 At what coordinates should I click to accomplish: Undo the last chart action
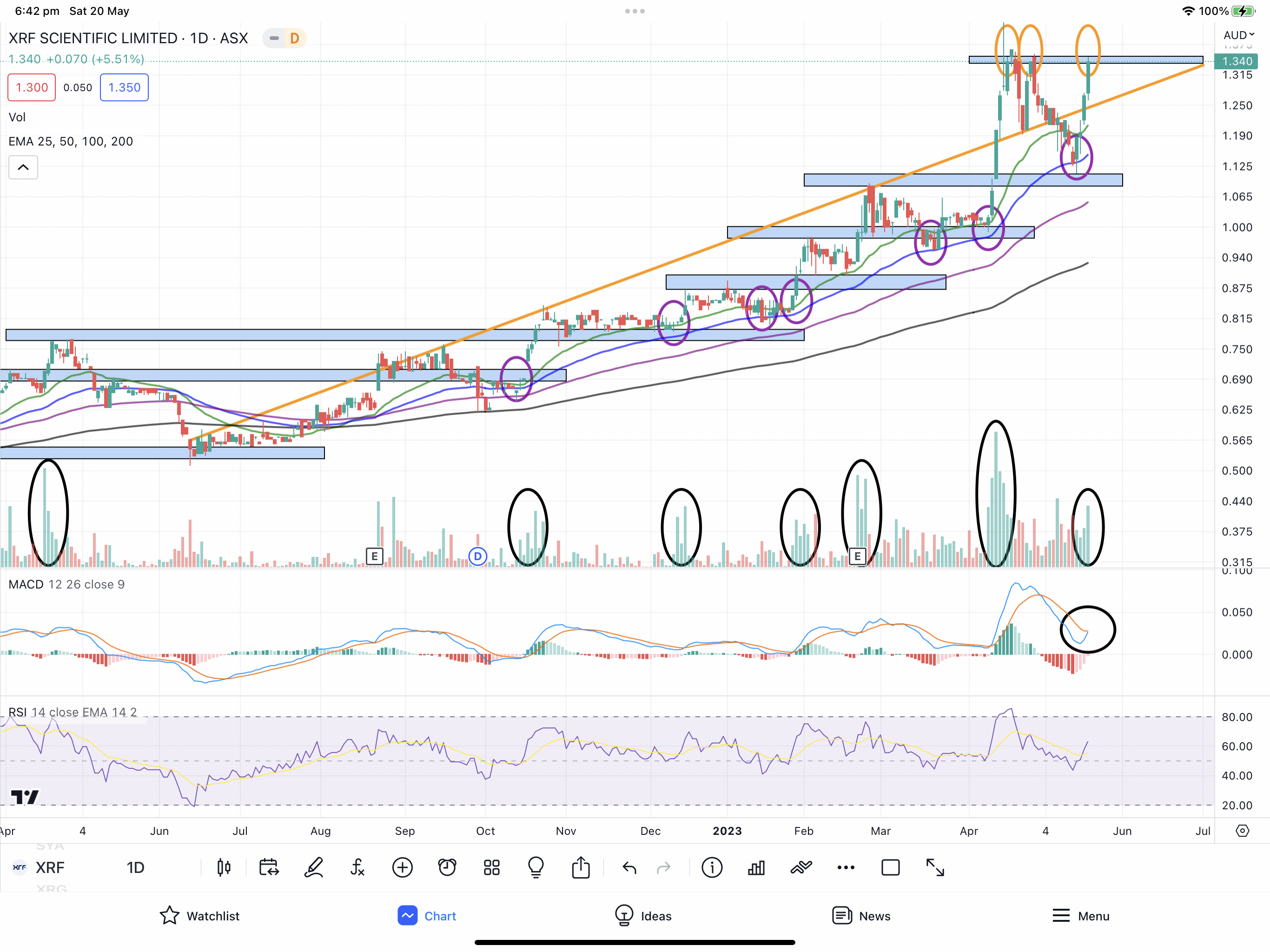629,867
